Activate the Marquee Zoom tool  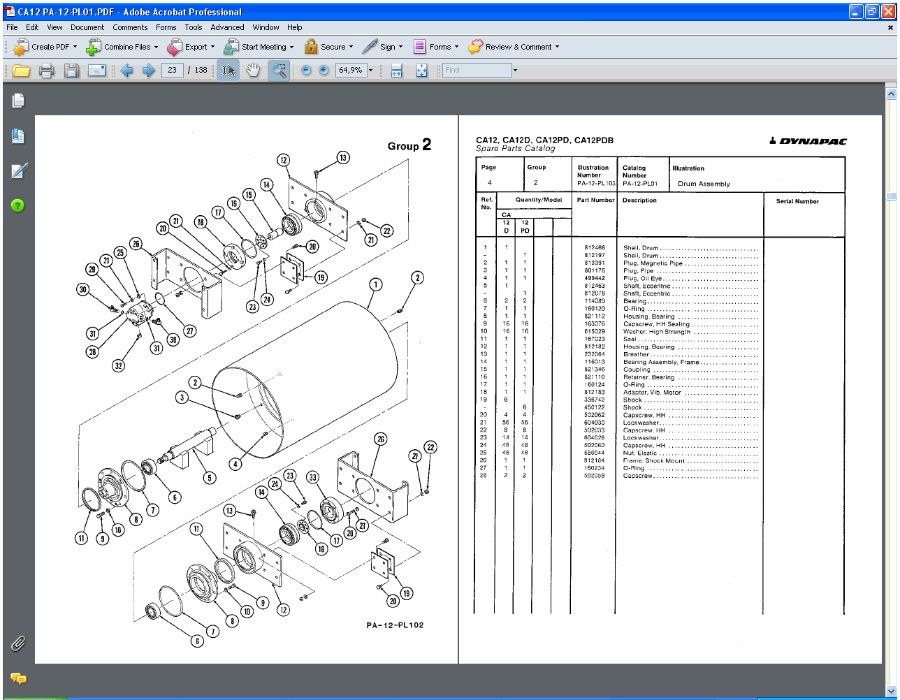[x=279, y=71]
